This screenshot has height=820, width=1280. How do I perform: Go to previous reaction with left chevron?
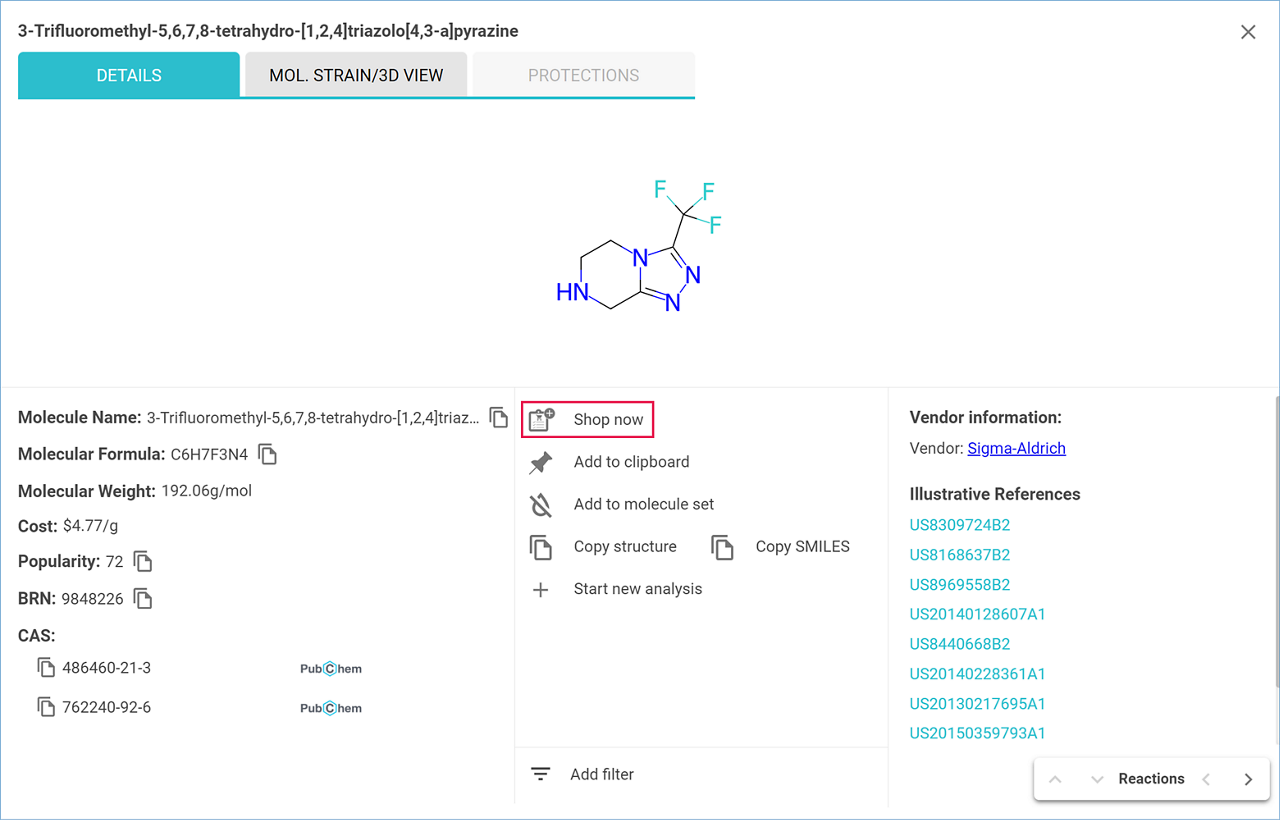click(x=1206, y=779)
